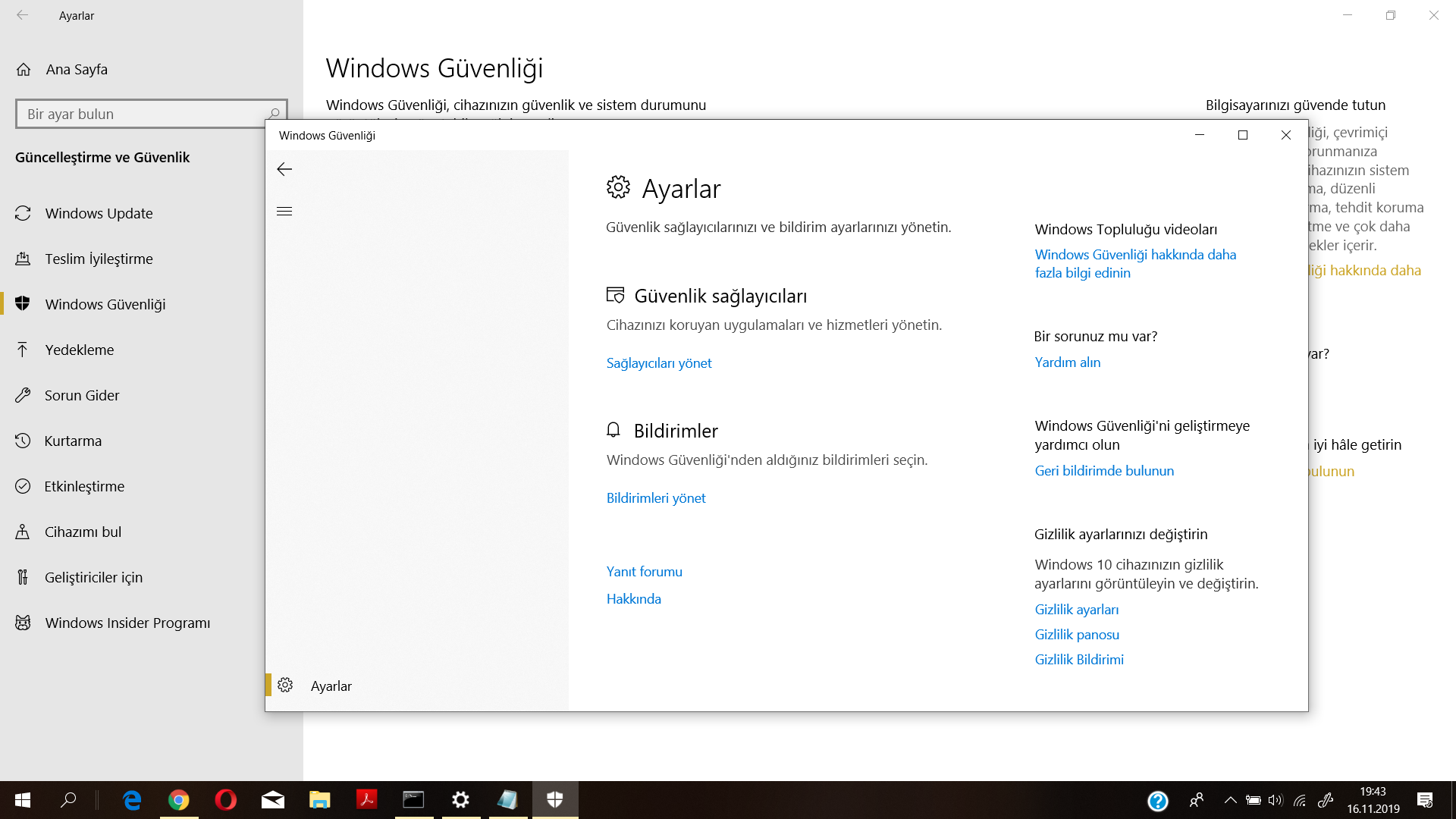Click the pen workspace tray icon
Viewport: 1456px width, 819px height.
[x=1326, y=800]
